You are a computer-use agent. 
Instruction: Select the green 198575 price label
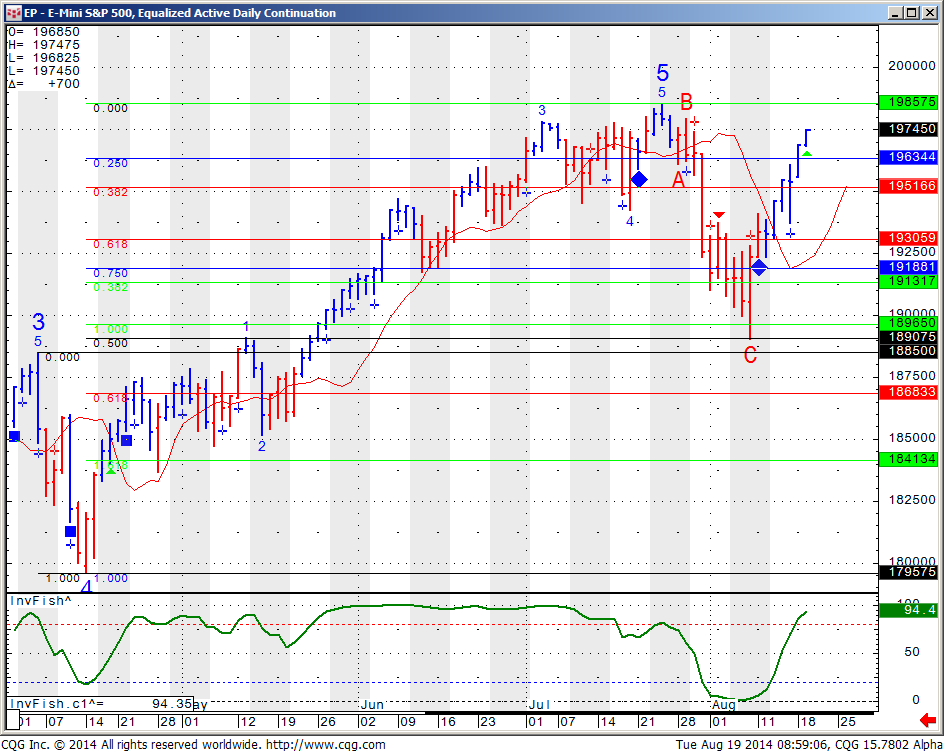(909, 103)
